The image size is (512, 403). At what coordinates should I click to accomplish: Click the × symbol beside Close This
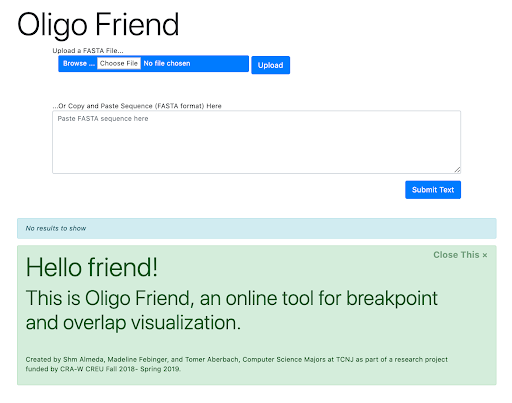pyautogui.click(x=485, y=255)
